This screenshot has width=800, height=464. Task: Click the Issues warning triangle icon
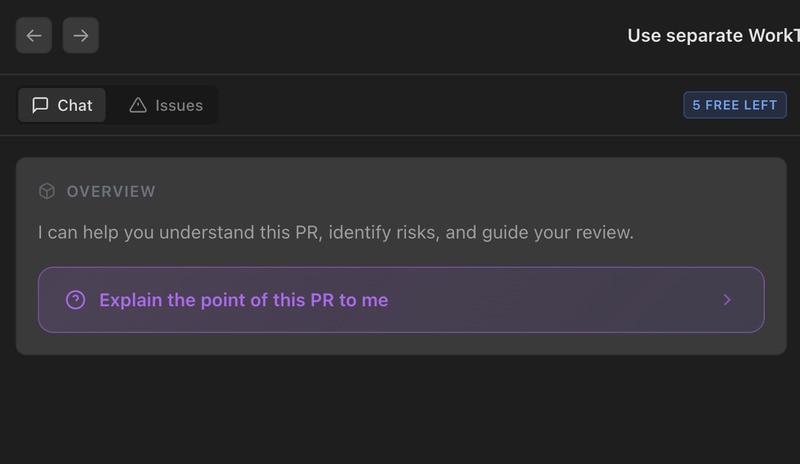tap(138, 105)
